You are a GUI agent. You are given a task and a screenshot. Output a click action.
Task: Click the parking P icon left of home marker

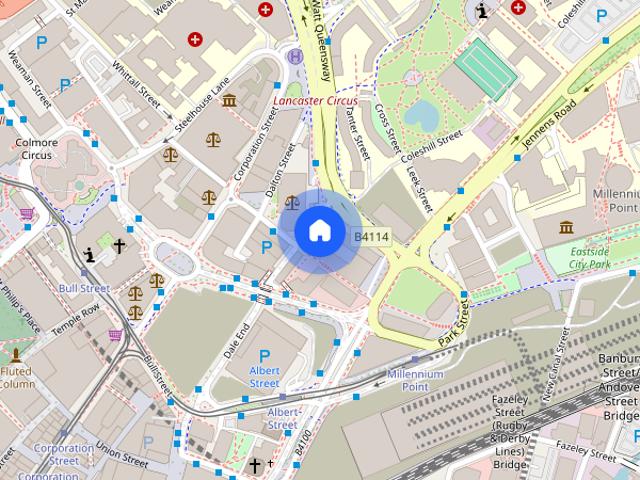266,247
